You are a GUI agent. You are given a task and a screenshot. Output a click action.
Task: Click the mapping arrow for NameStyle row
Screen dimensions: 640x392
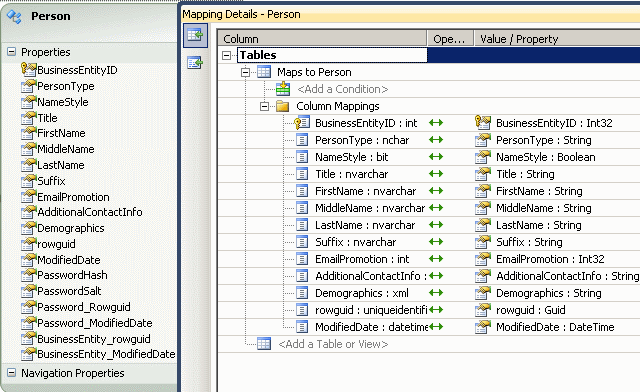[x=436, y=157]
